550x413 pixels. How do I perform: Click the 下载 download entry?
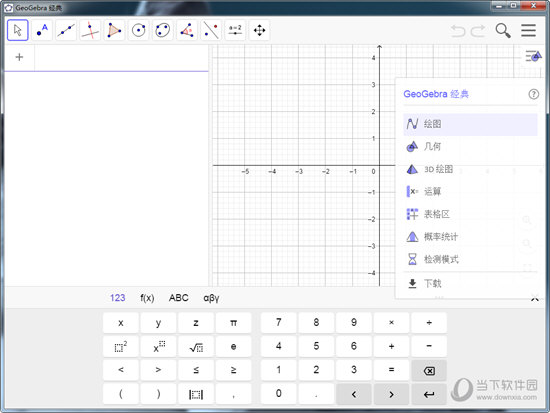click(x=470, y=283)
